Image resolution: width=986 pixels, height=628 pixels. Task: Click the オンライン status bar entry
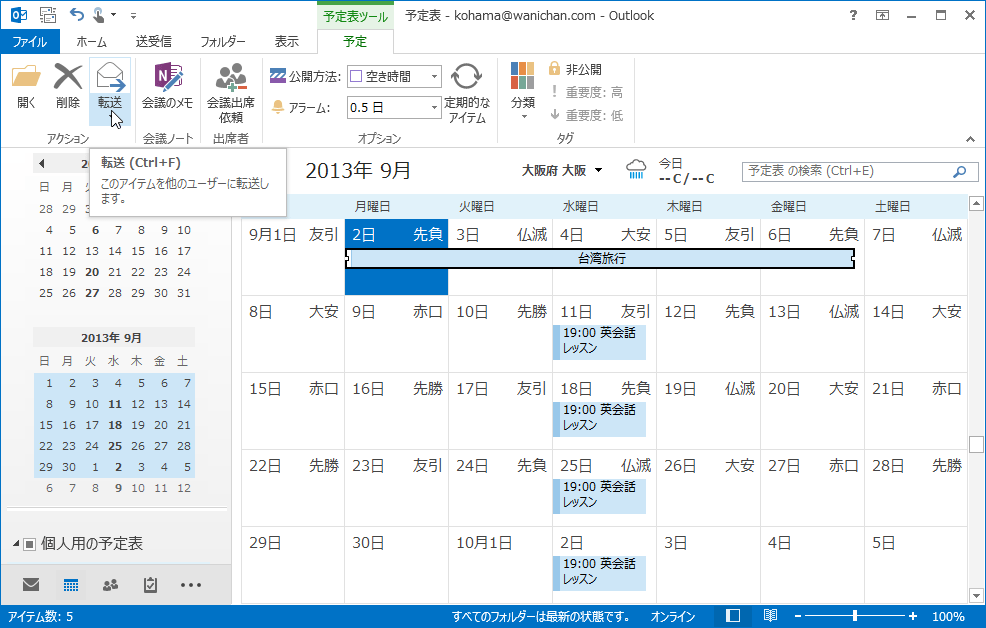[673, 617]
